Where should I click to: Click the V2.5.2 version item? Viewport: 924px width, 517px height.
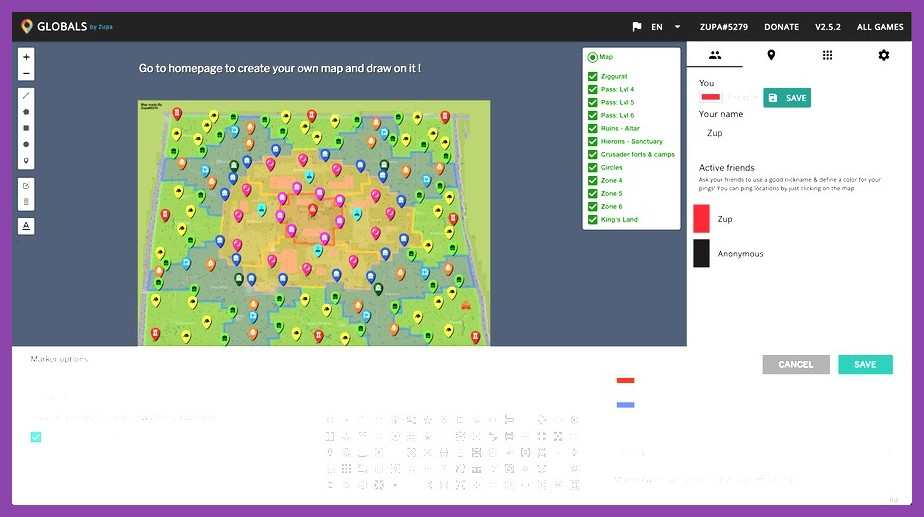point(828,27)
